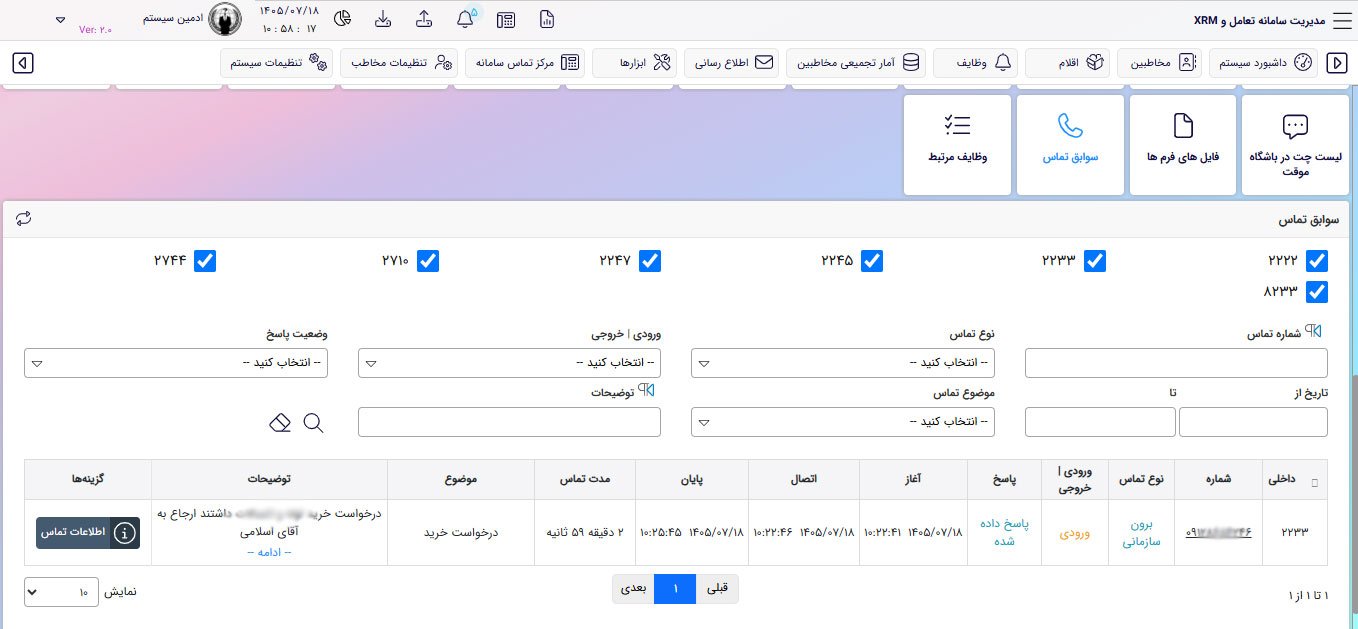This screenshot has height=629, width=1358.
Task: Click اطلاعات تماس button in row
Action: coord(88,533)
